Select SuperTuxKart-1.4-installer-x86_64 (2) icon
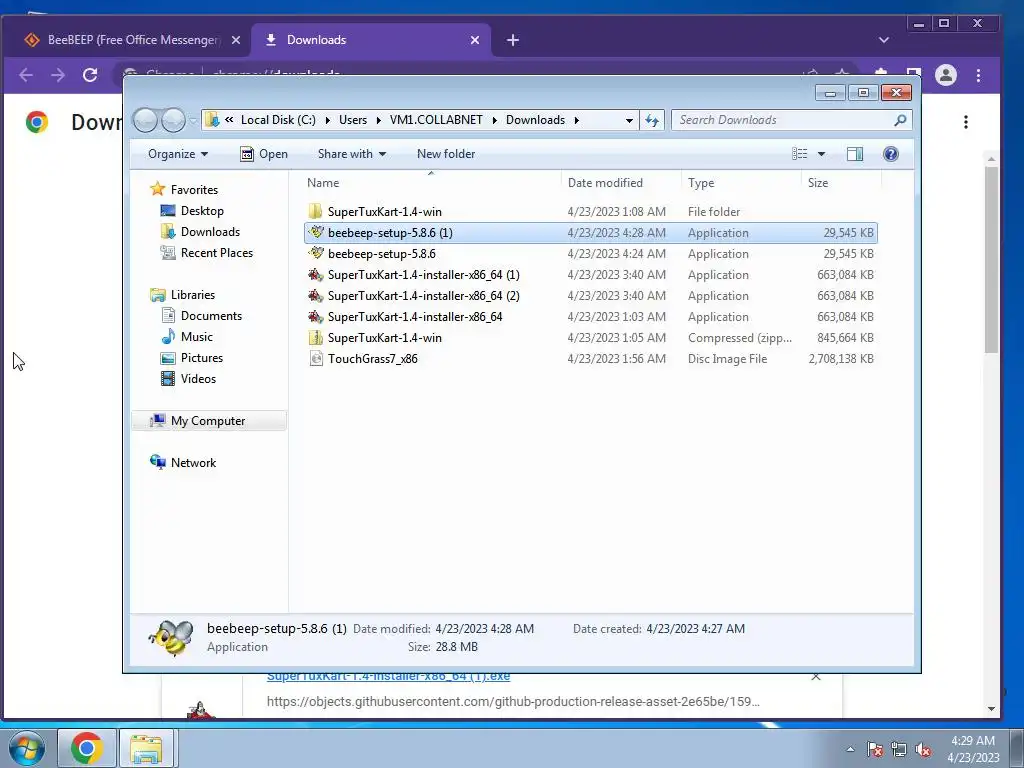Image resolution: width=1024 pixels, height=768 pixels. 316,296
